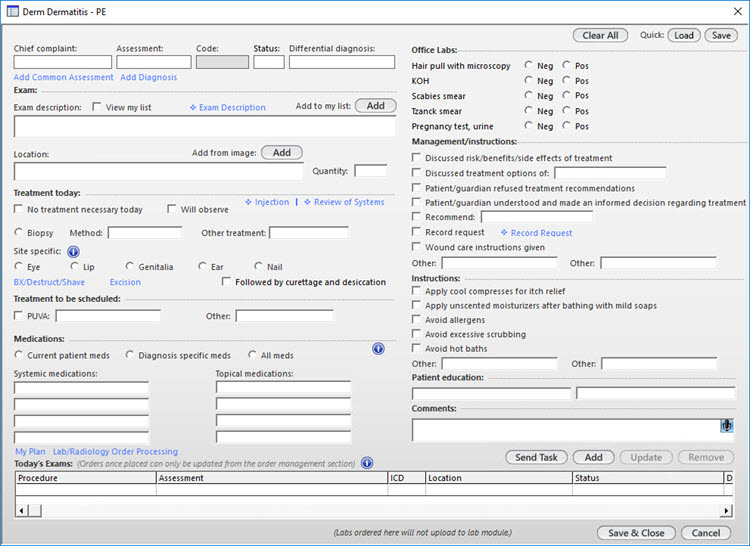750x546 pixels.
Task: Click the Site specific info icon
Action: click(73, 251)
